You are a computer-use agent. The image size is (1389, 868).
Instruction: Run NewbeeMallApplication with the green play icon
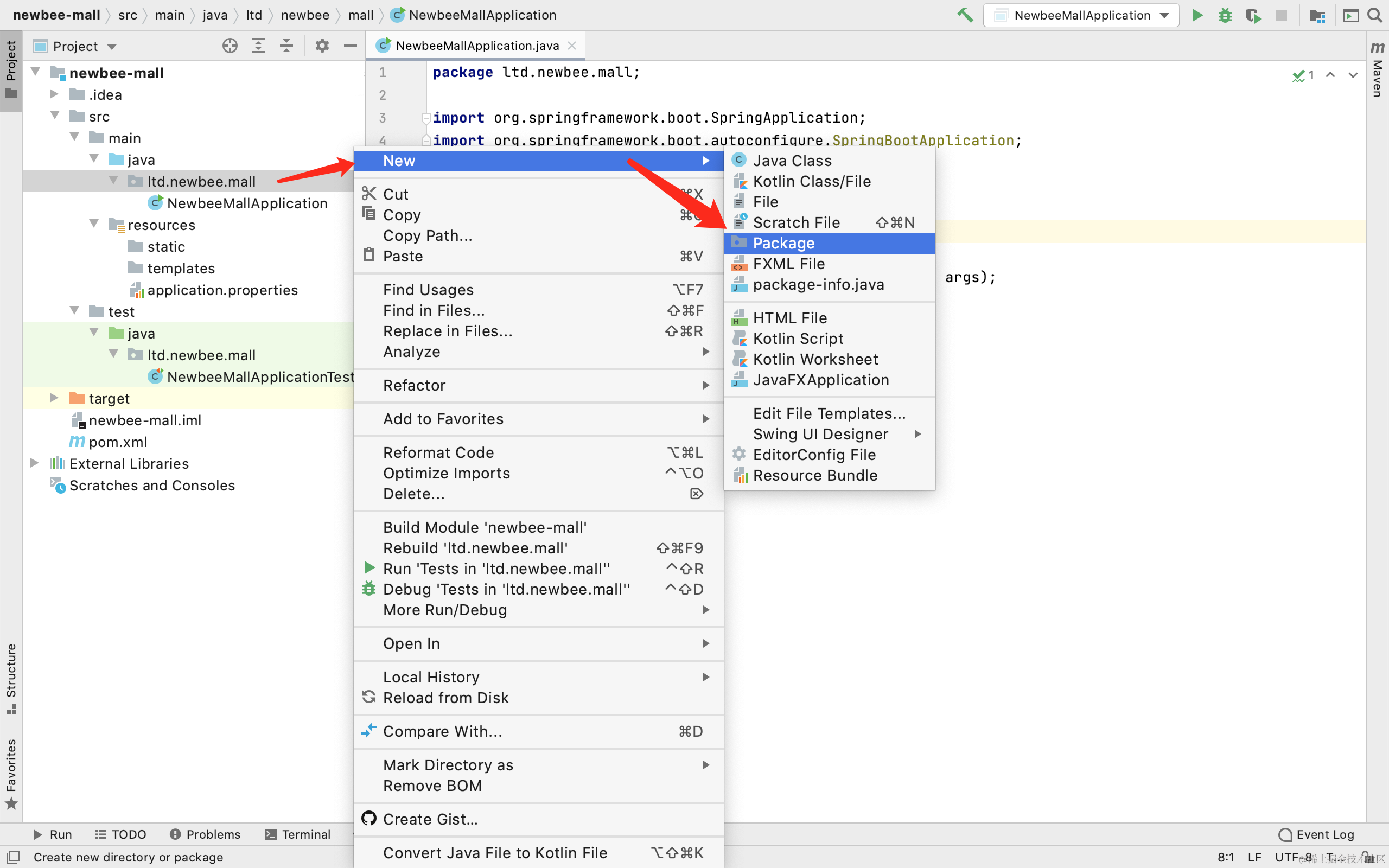pos(1197,15)
